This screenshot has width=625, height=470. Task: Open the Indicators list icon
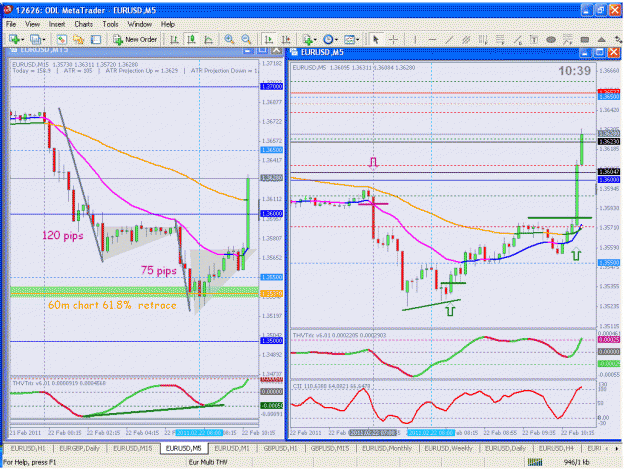tap(307, 39)
